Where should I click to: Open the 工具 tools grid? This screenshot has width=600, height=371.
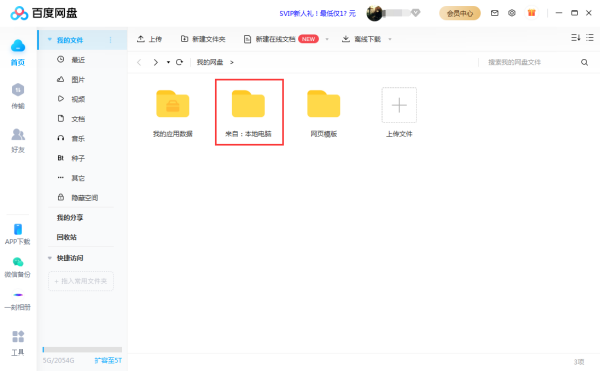coord(18,343)
